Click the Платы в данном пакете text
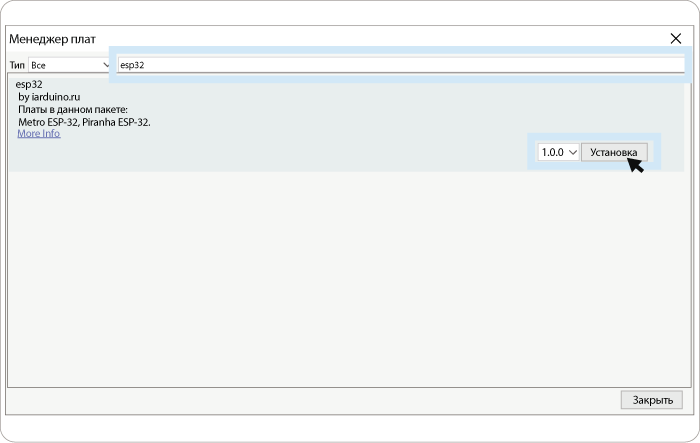 coord(73,109)
